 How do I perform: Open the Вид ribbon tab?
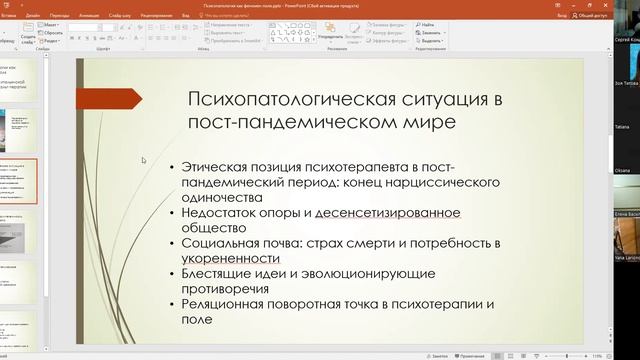pos(186,16)
